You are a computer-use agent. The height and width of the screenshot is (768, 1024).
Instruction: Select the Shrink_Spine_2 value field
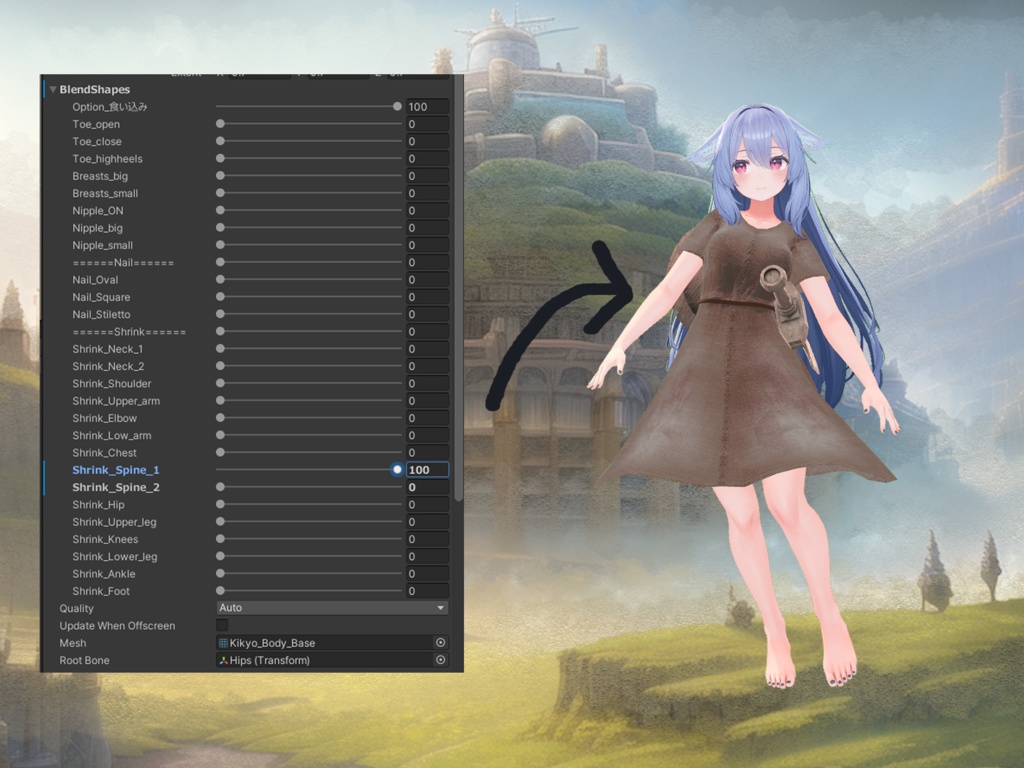pos(427,487)
